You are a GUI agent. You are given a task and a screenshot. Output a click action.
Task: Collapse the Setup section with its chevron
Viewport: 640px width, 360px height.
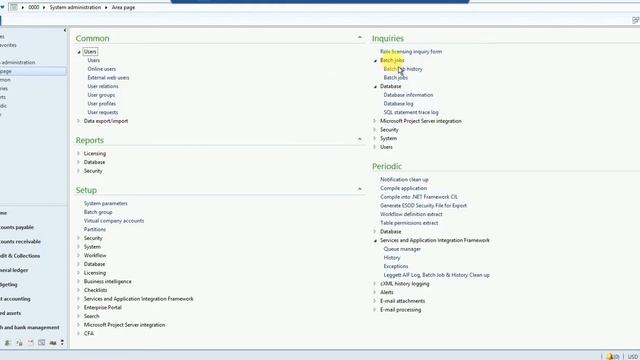[360, 189]
